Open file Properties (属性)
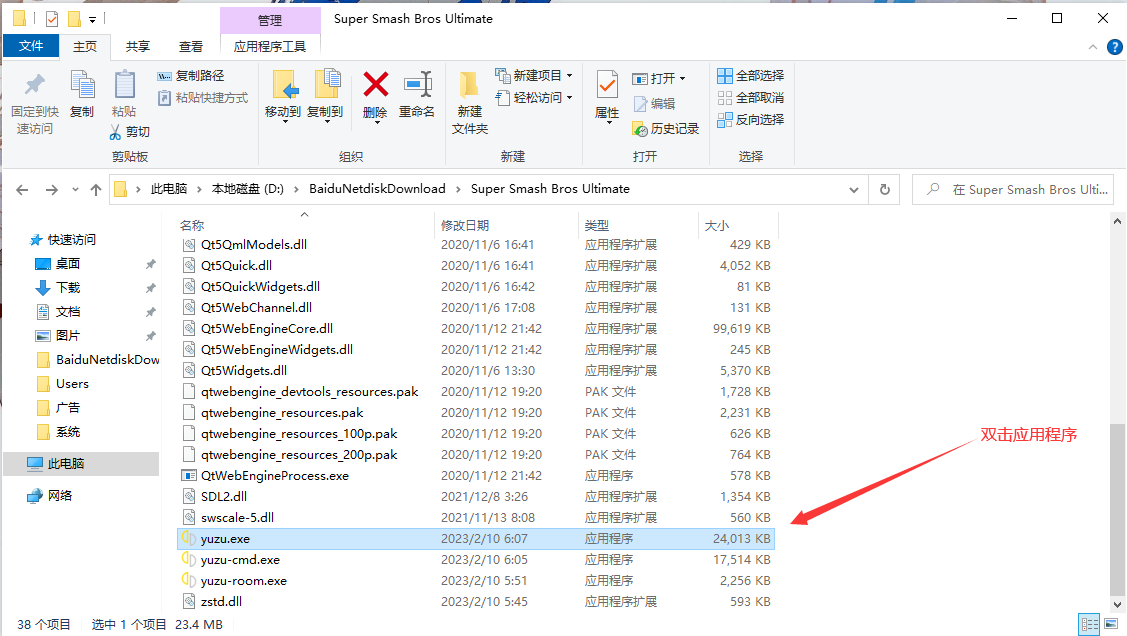Screen dimensions: 1127x636 [607, 96]
